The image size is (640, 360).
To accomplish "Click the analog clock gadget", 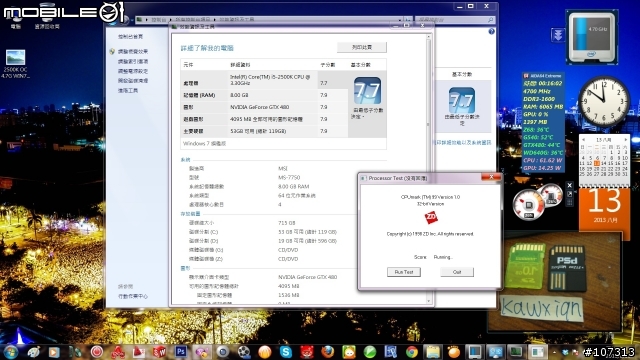I will point(604,101).
